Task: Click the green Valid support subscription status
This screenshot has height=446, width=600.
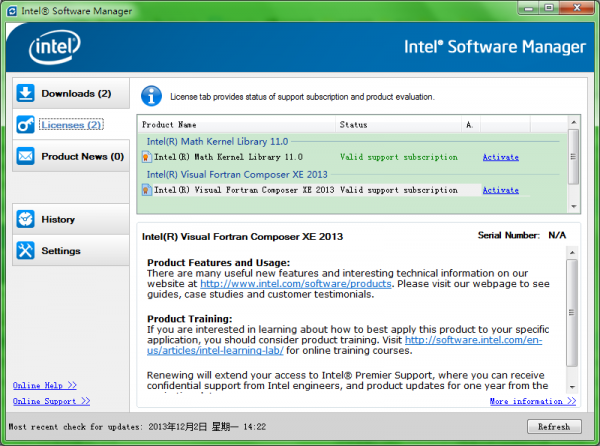Action: pos(399,157)
